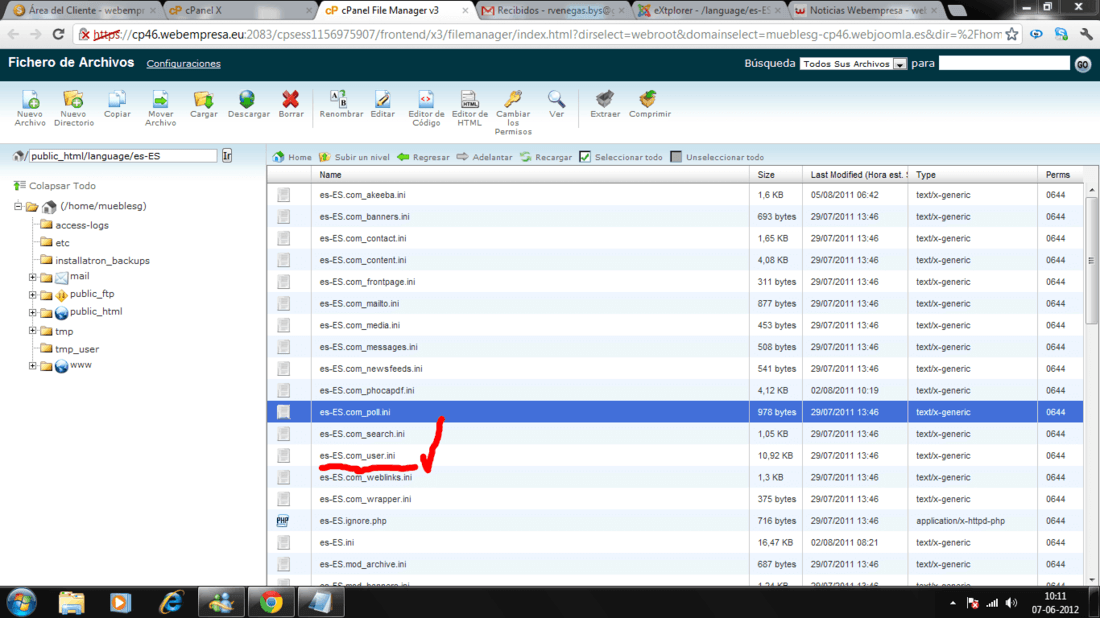
Task: Expand the www folder node
Action: [32, 365]
